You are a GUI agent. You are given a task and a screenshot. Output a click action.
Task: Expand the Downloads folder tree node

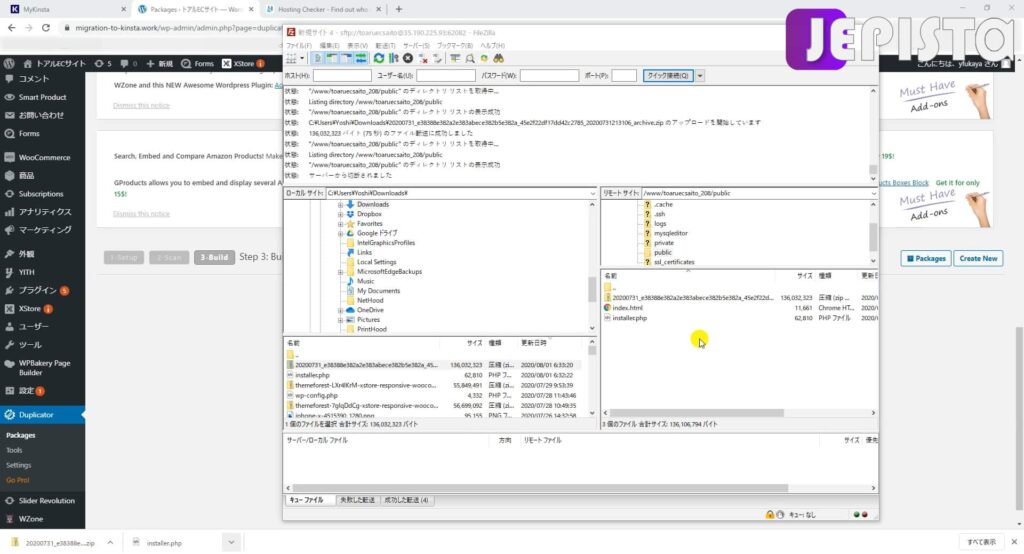340,204
